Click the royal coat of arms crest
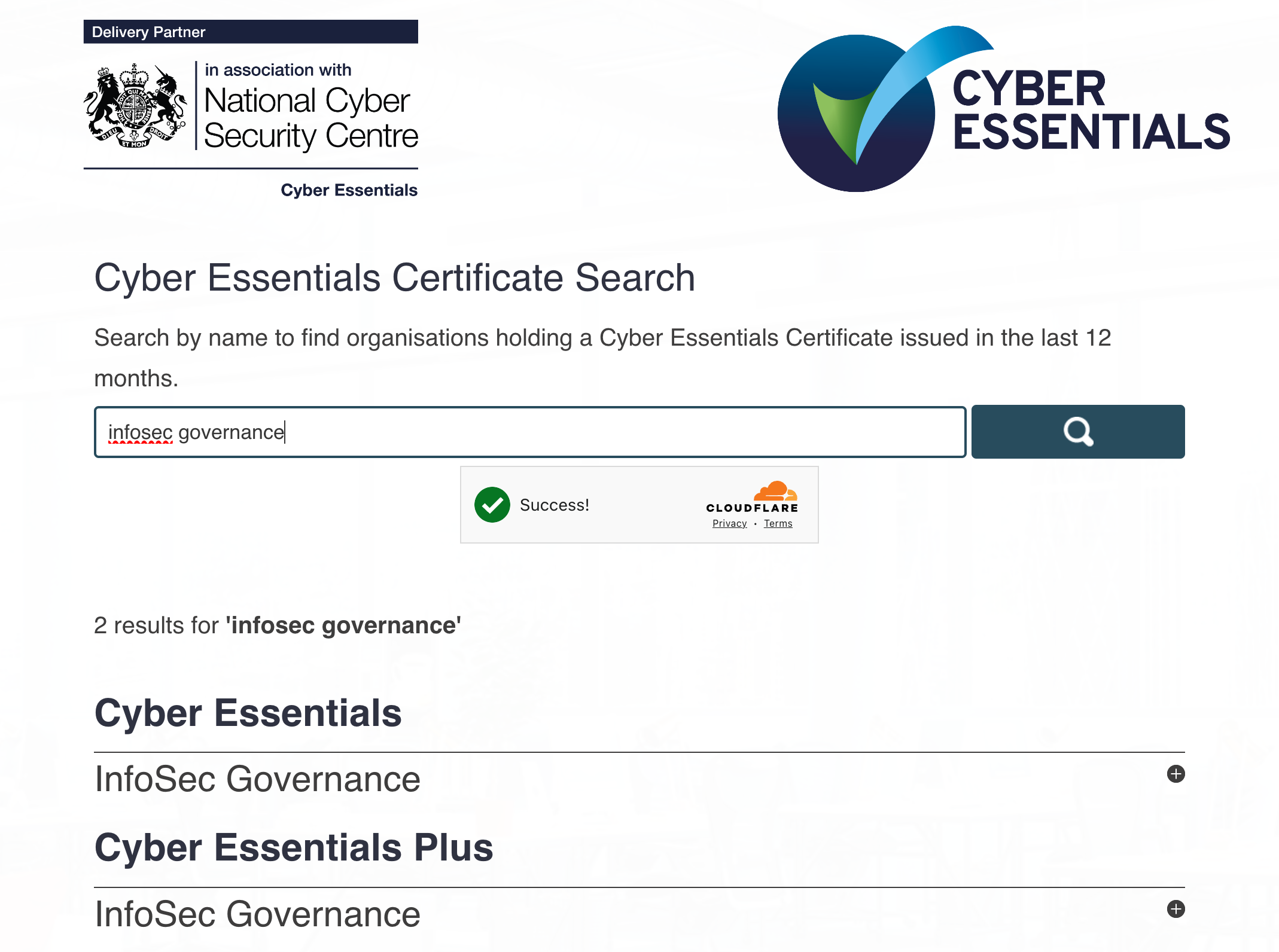Screen dimensions: 1279x952 [135, 106]
